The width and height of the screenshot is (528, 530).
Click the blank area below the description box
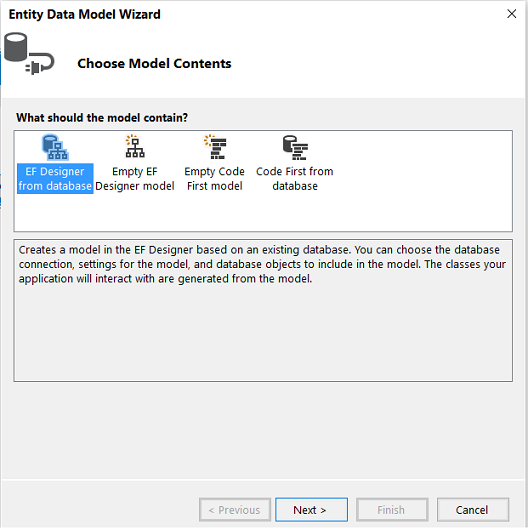pos(263,429)
